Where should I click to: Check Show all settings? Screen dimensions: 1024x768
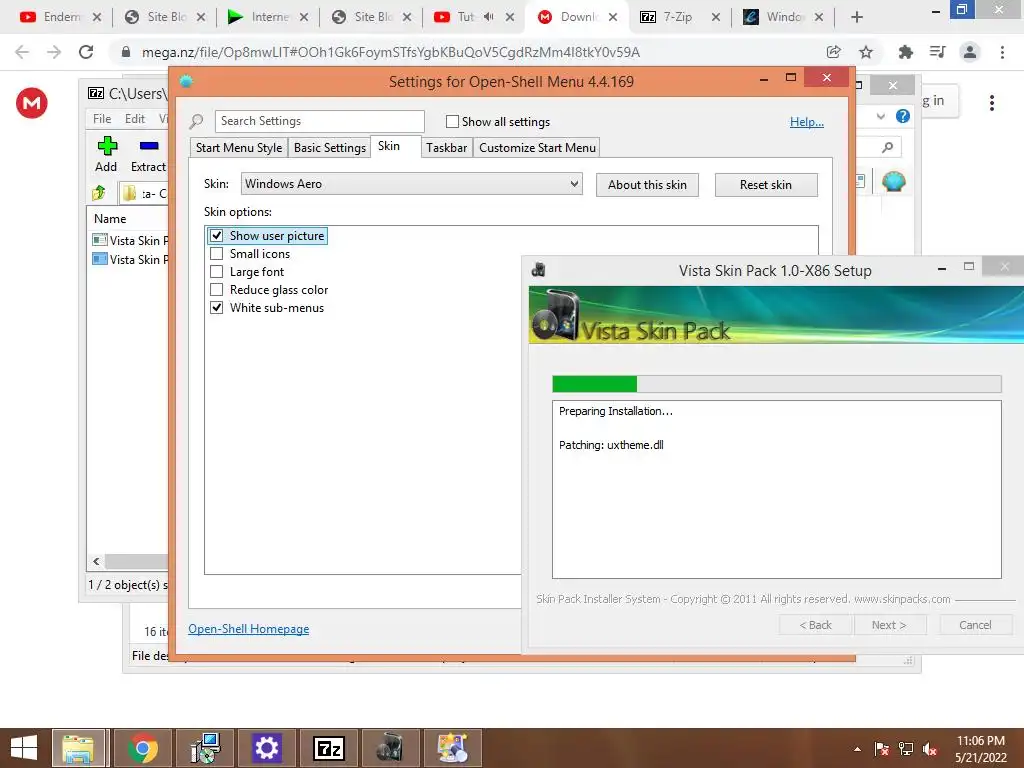pos(452,121)
